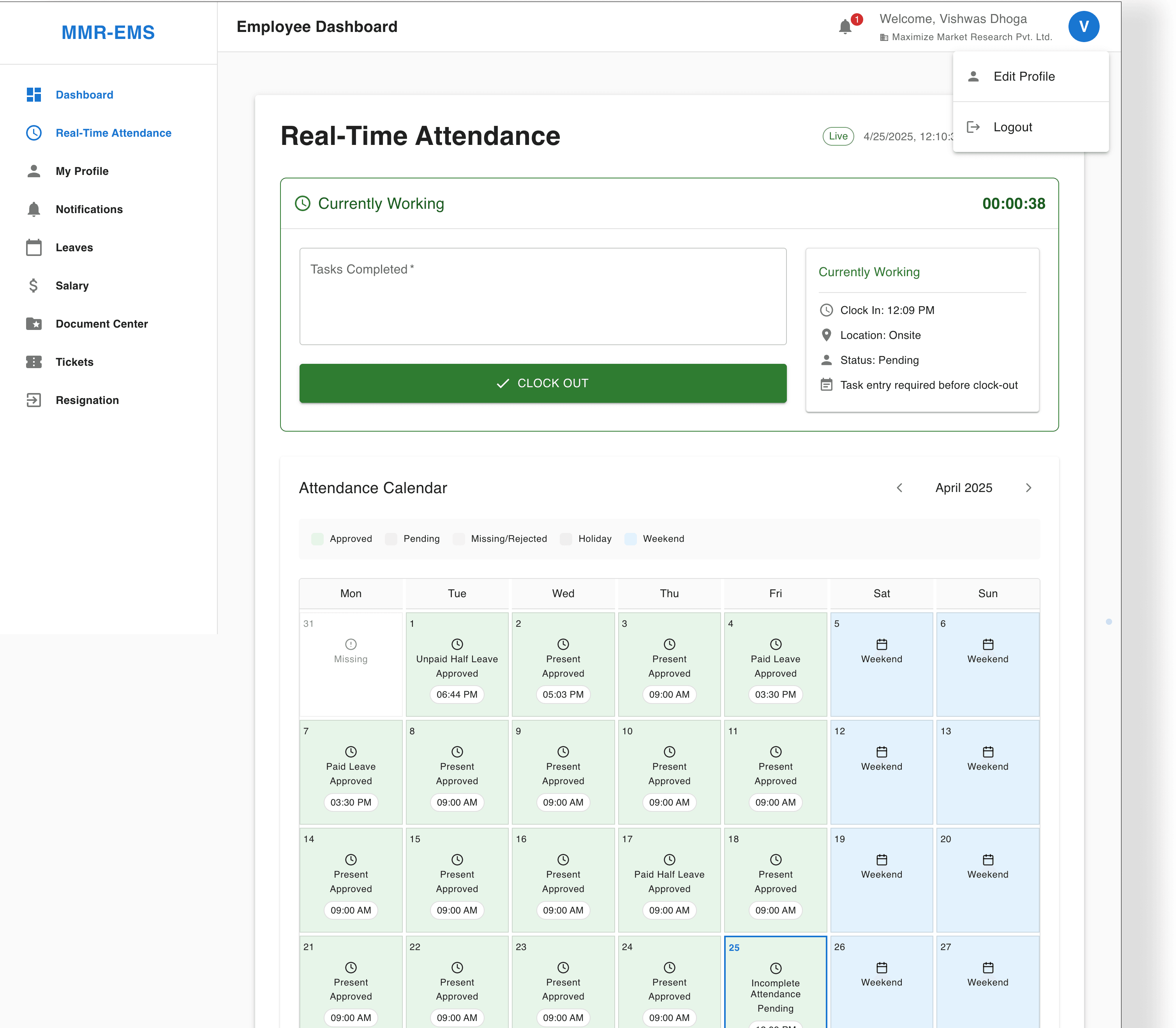The image size is (1176, 1028).
Task: Open the V user avatar menu
Action: tap(1083, 27)
